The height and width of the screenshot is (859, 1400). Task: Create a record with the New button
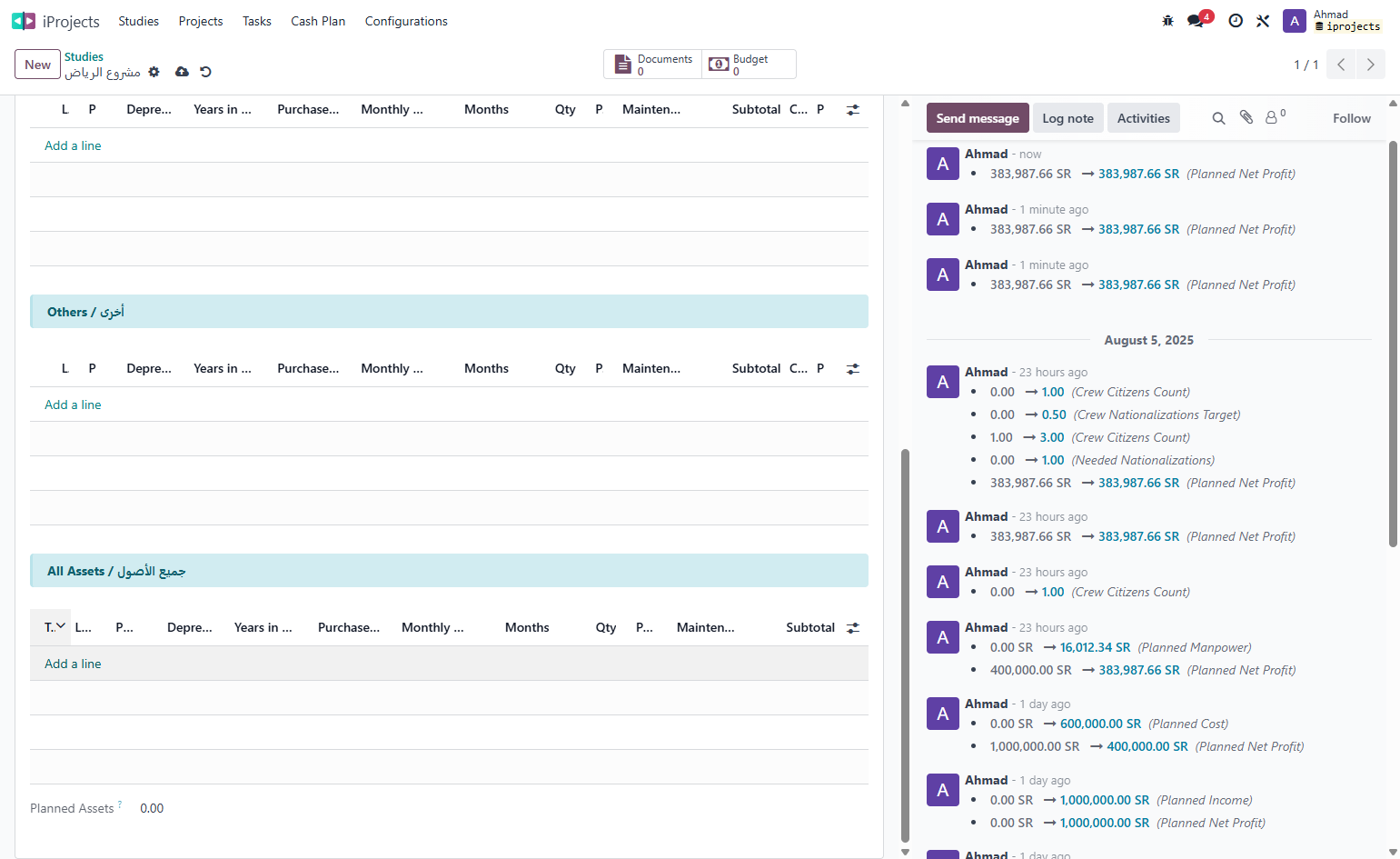(38, 65)
